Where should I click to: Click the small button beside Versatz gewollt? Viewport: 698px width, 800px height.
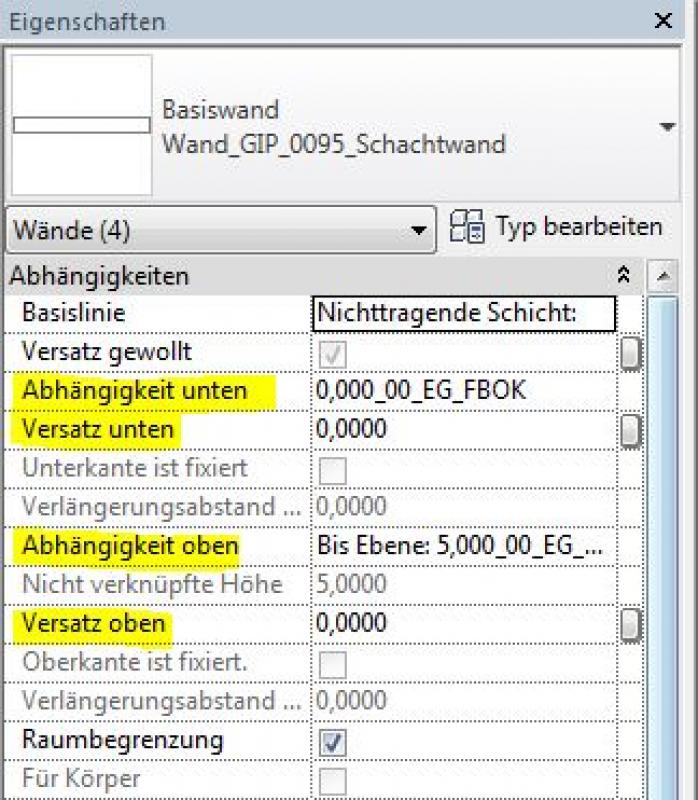[x=630, y=353]
